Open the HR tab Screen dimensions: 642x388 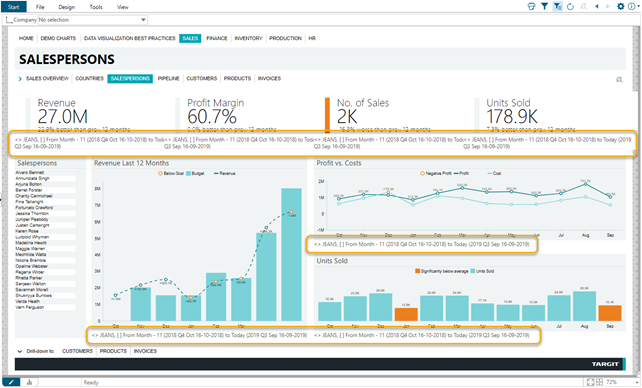312,38
